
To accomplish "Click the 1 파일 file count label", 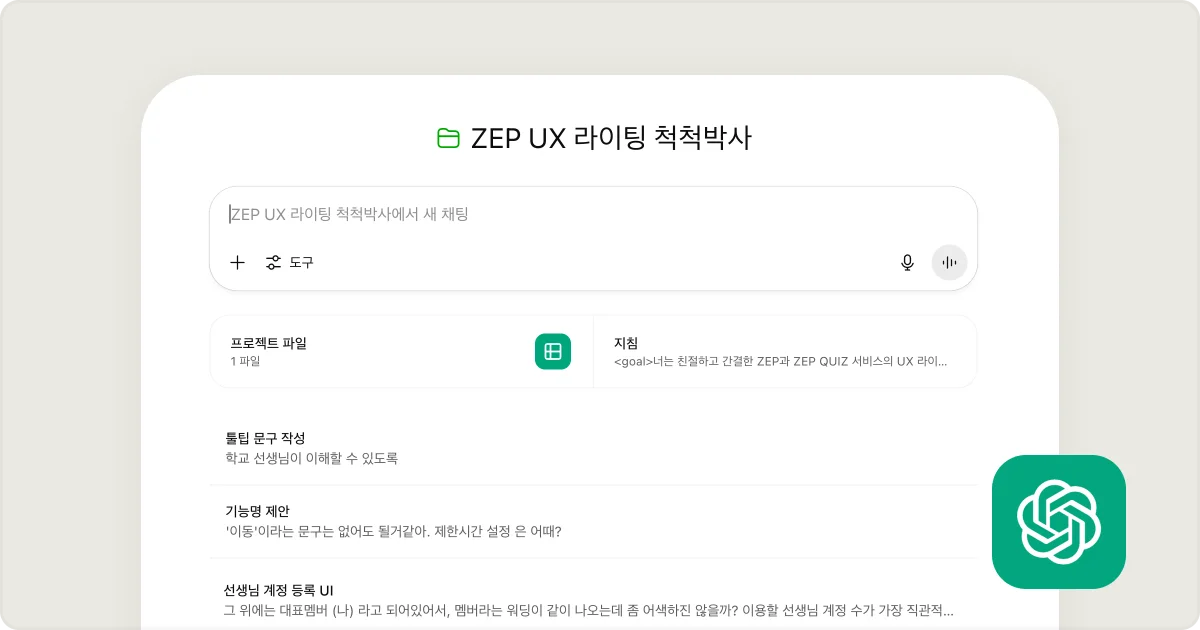I will tap(243, 362).
